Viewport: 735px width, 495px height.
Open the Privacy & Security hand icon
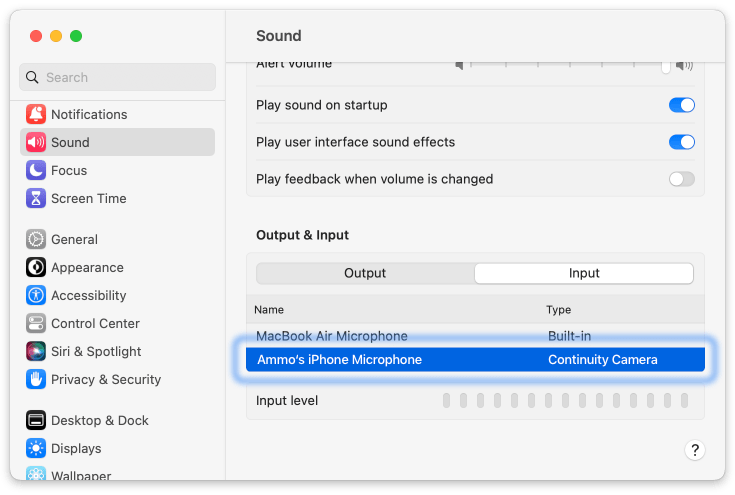36,379
